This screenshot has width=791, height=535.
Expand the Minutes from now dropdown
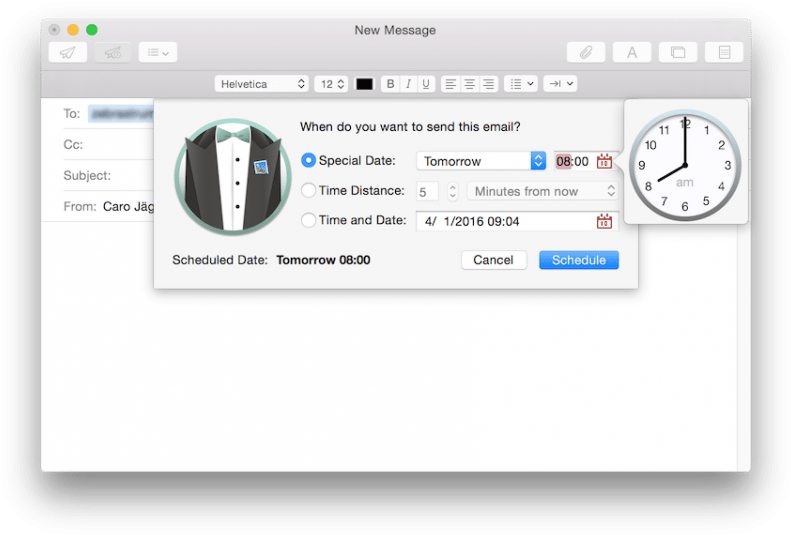(542, 191)
